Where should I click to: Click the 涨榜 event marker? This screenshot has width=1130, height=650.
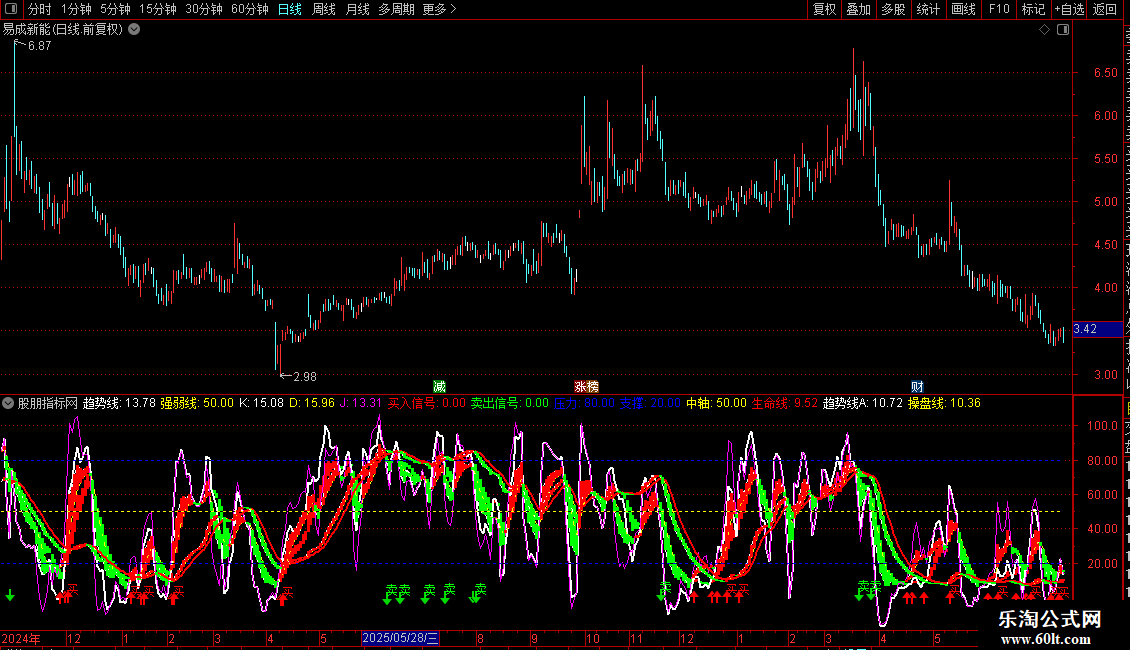click(587, 387)
